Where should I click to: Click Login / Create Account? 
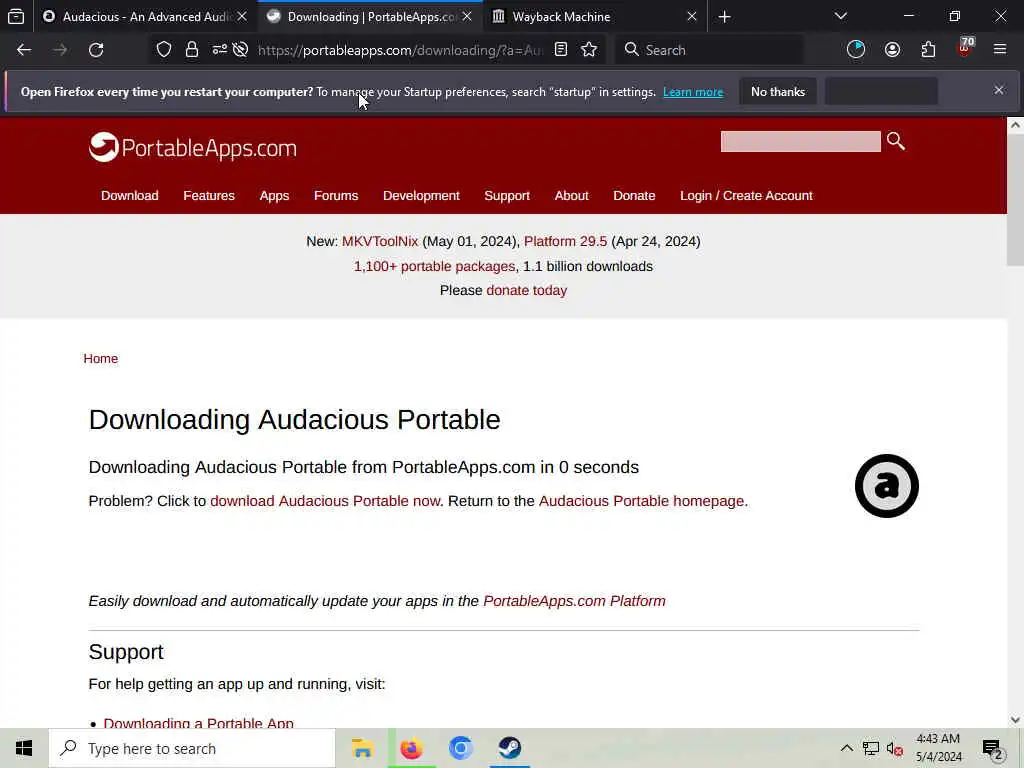click(x=746, y=196)
